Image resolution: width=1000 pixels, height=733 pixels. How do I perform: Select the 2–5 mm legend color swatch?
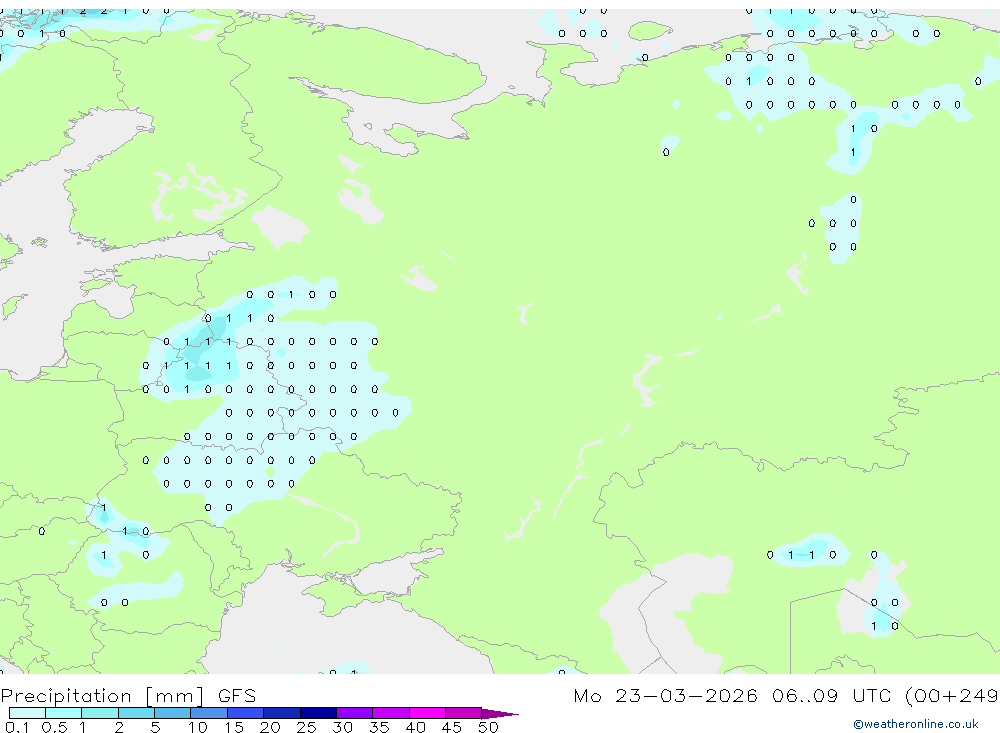(136, 713)
